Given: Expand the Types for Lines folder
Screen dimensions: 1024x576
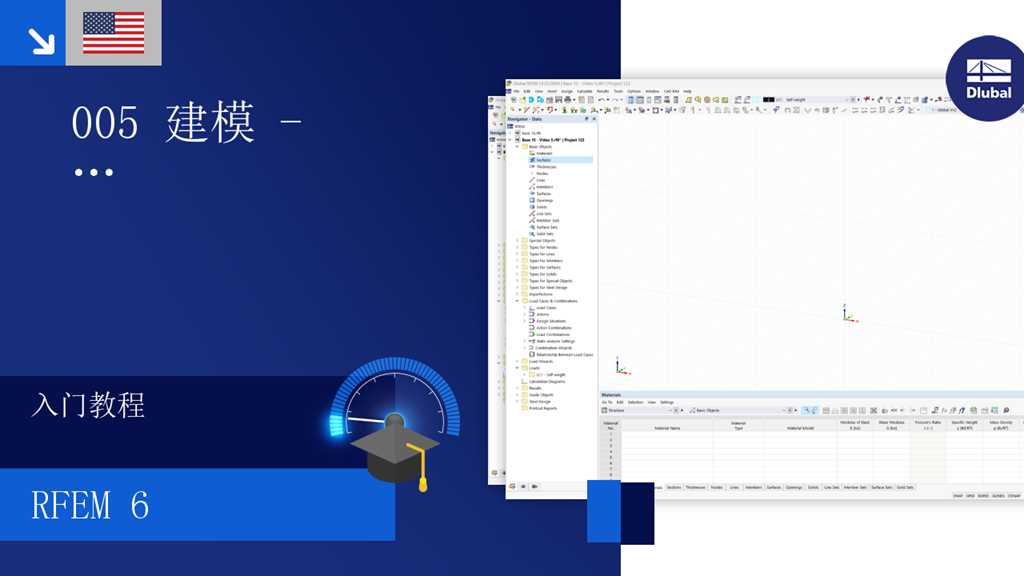Looking at the screenshot, I should tap(517, 254).
